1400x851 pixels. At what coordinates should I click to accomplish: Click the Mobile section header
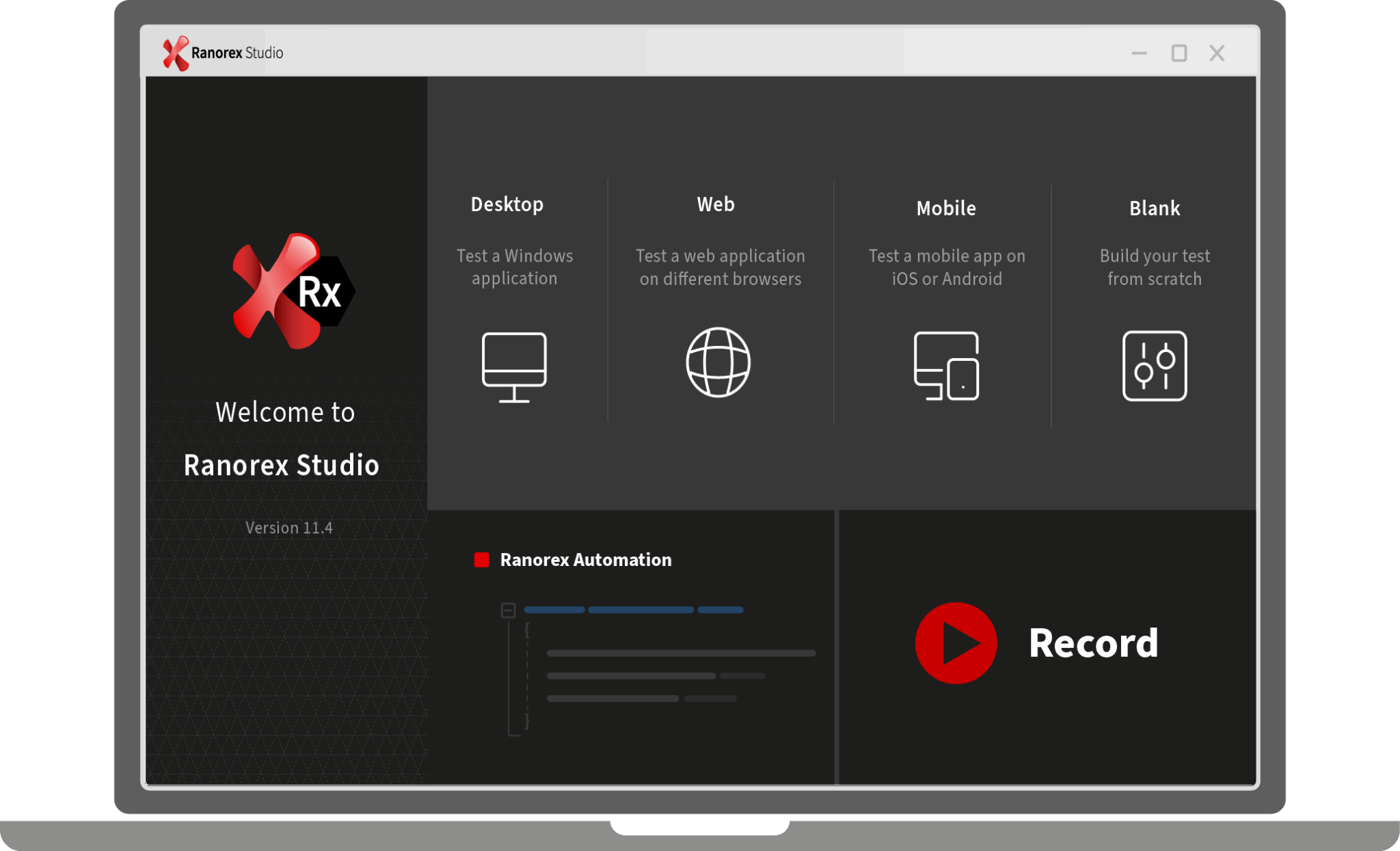pyautogui.click(x=945, y=208)
